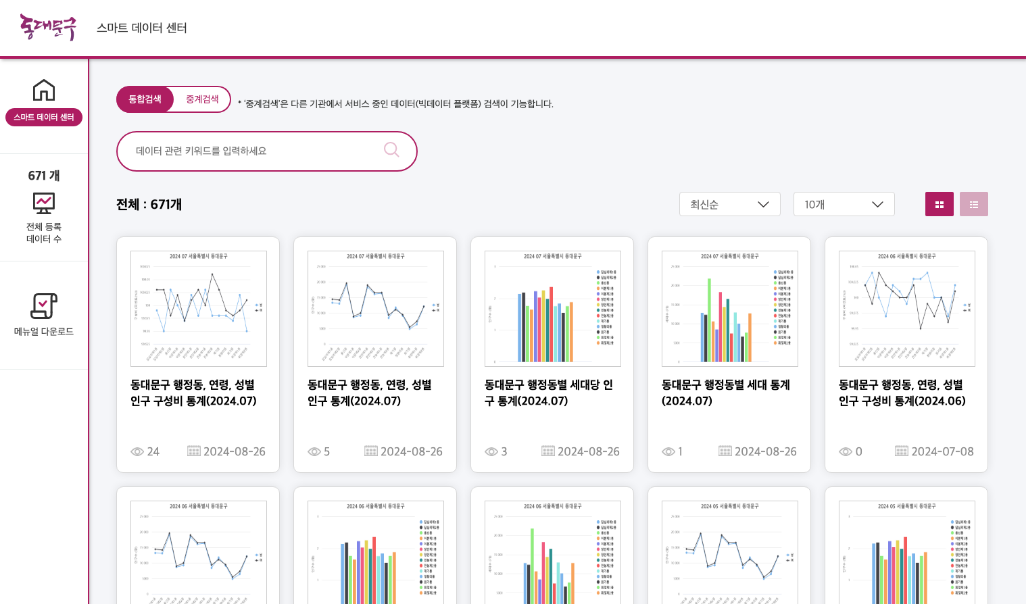Click the 메뉴얼 다운로드 scroll icon

(x=44, y=305)
